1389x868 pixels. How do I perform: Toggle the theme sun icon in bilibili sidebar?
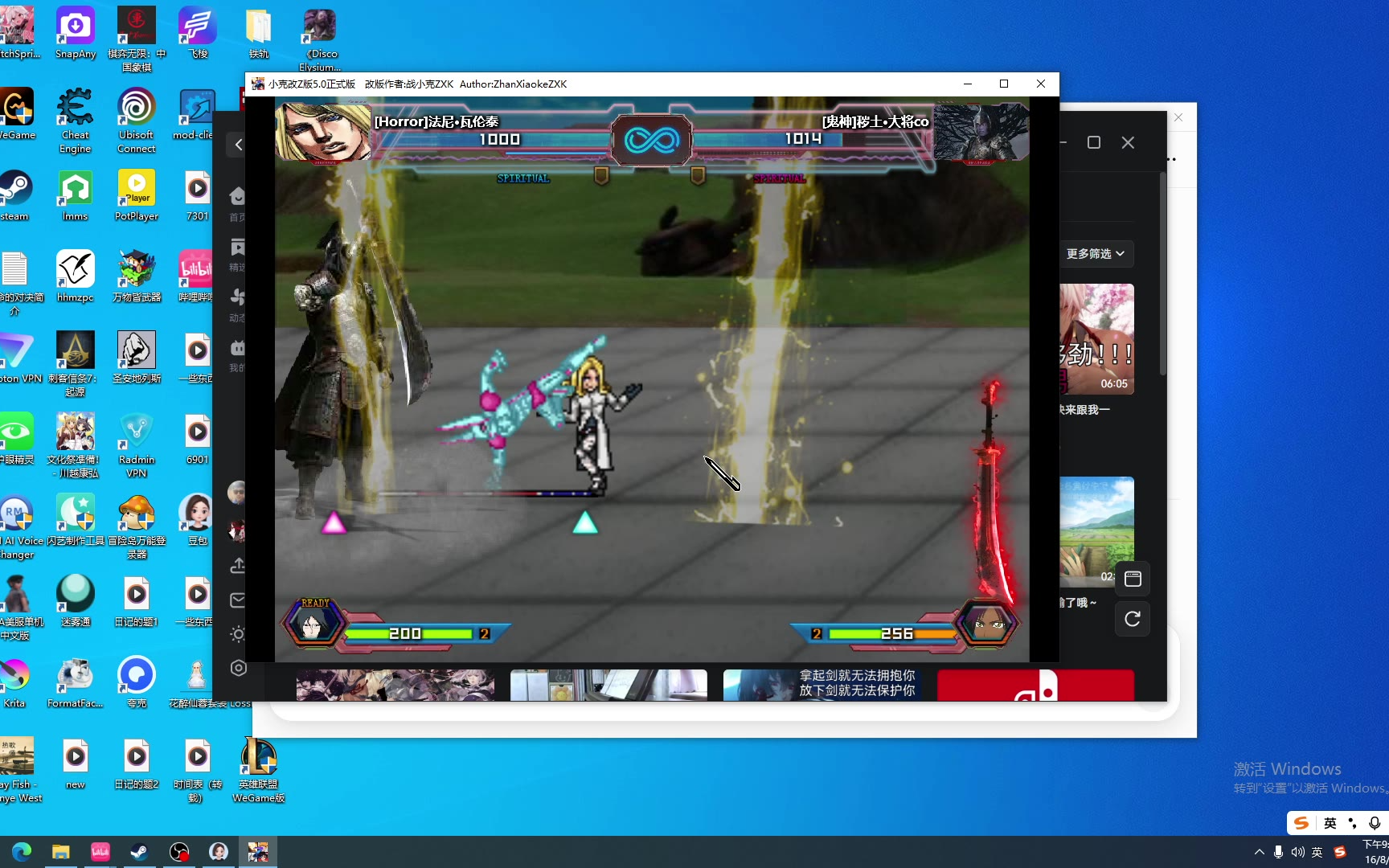point(238,634)
